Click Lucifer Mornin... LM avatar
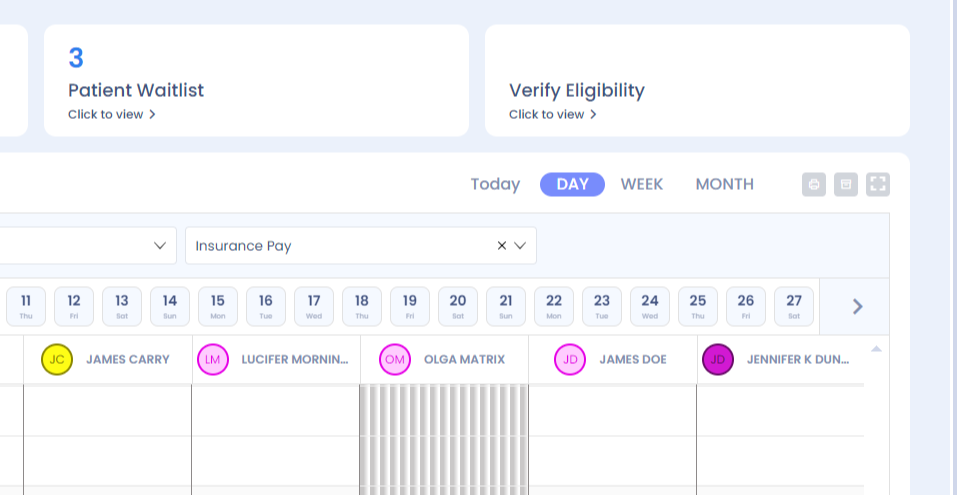Viewport: 960px width, 495px height. [212, 360]
